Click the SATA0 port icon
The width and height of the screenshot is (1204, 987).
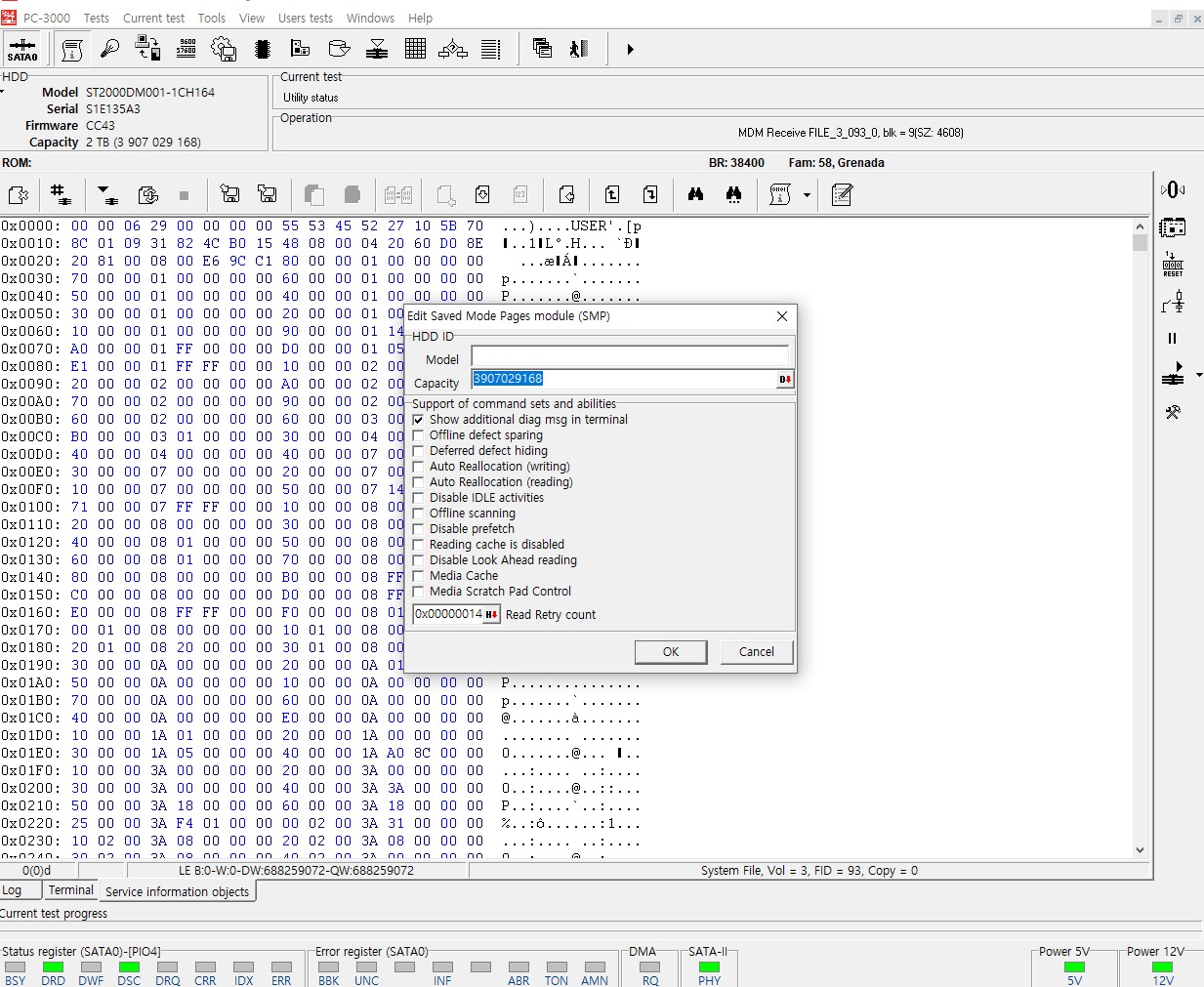(22, 49)
